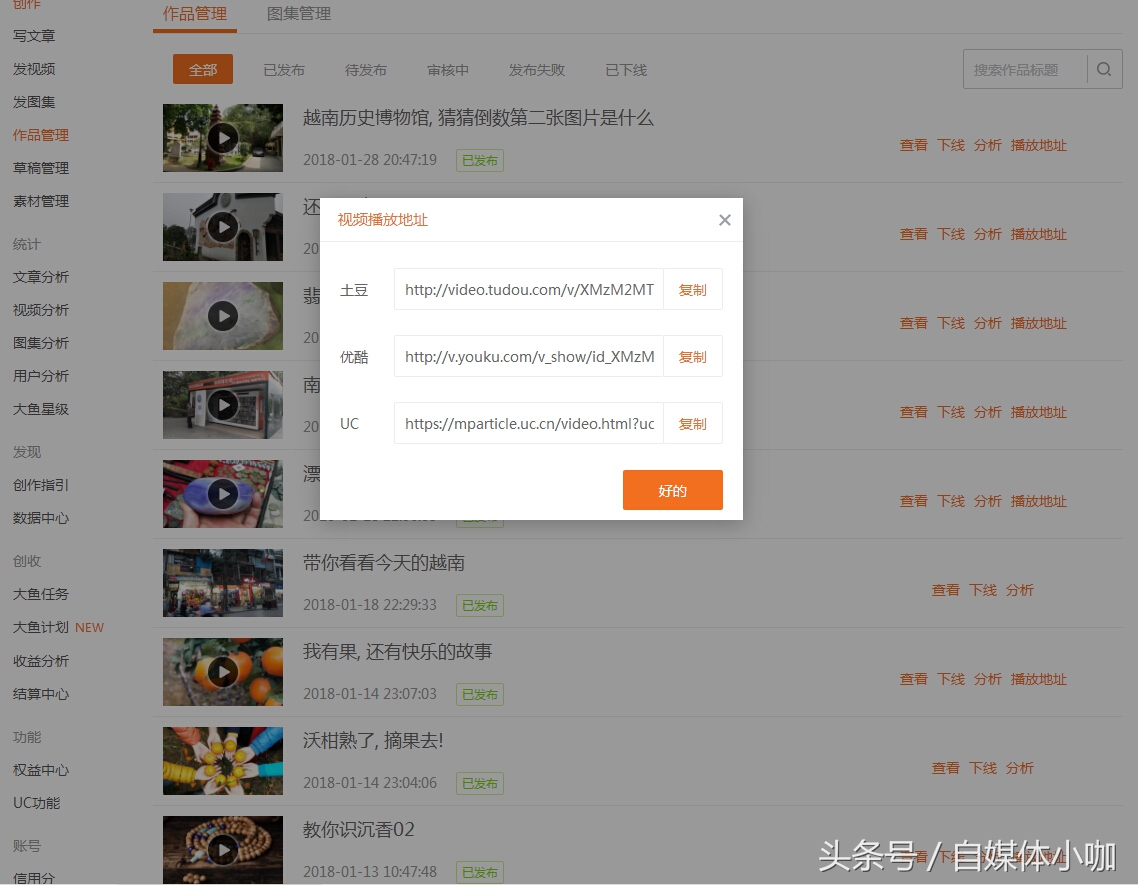Close the 视频播放地址 dialog
The image size is (1138, 885).
724,219
